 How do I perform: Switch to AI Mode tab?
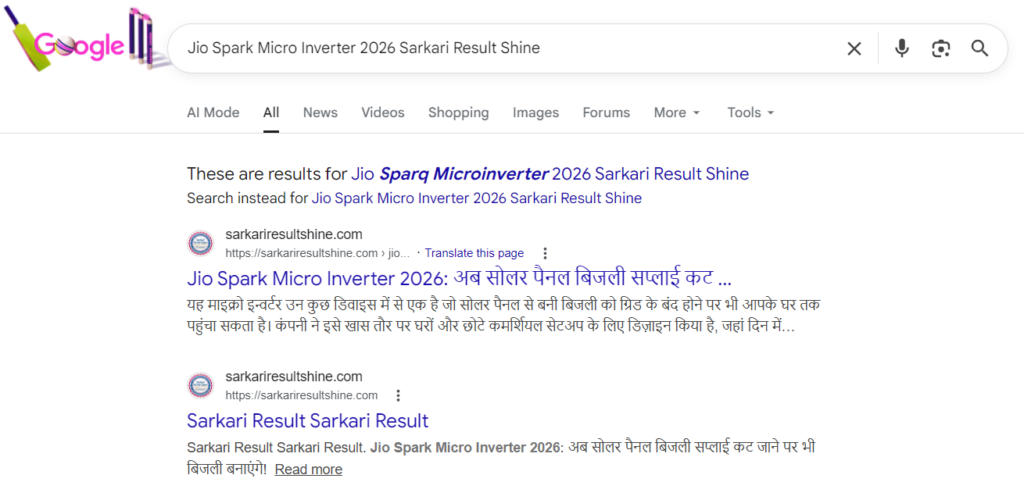pos(213,113)
